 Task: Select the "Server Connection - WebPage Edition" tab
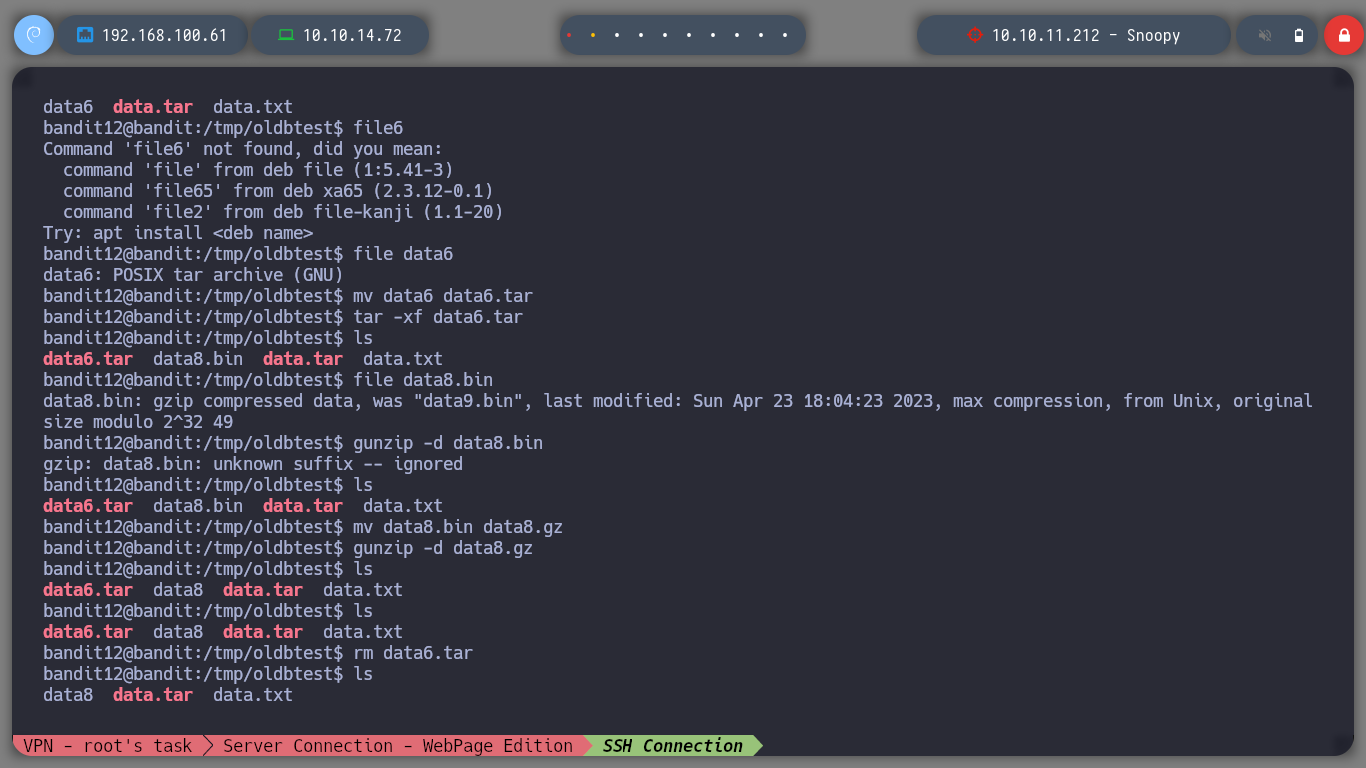pos(397,745)
